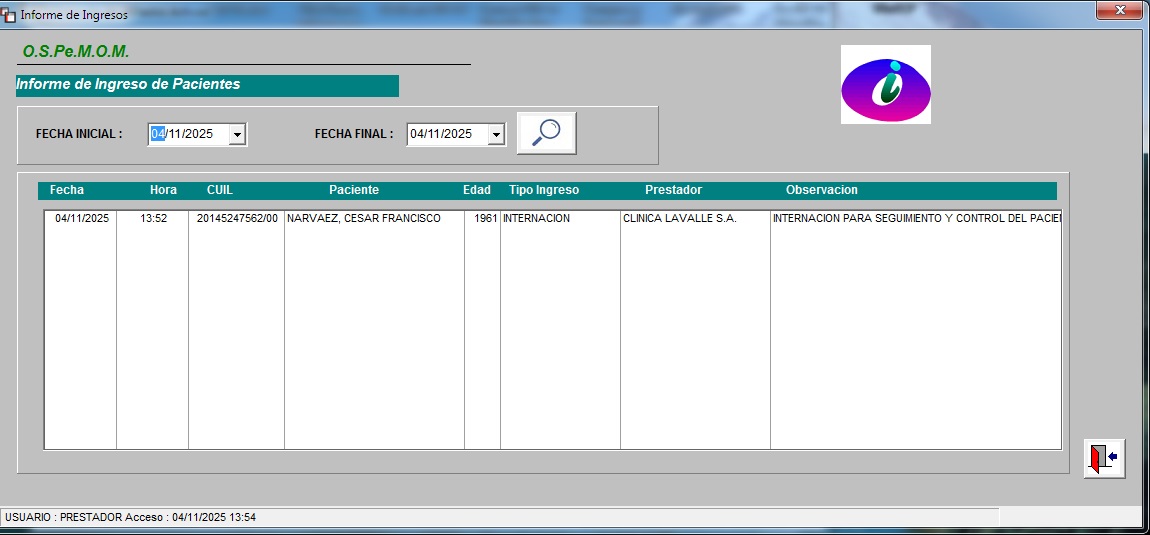Select the Tipo Ingreso column header
This screenshot has height=535, width=1150.
[x=544, y=190]
